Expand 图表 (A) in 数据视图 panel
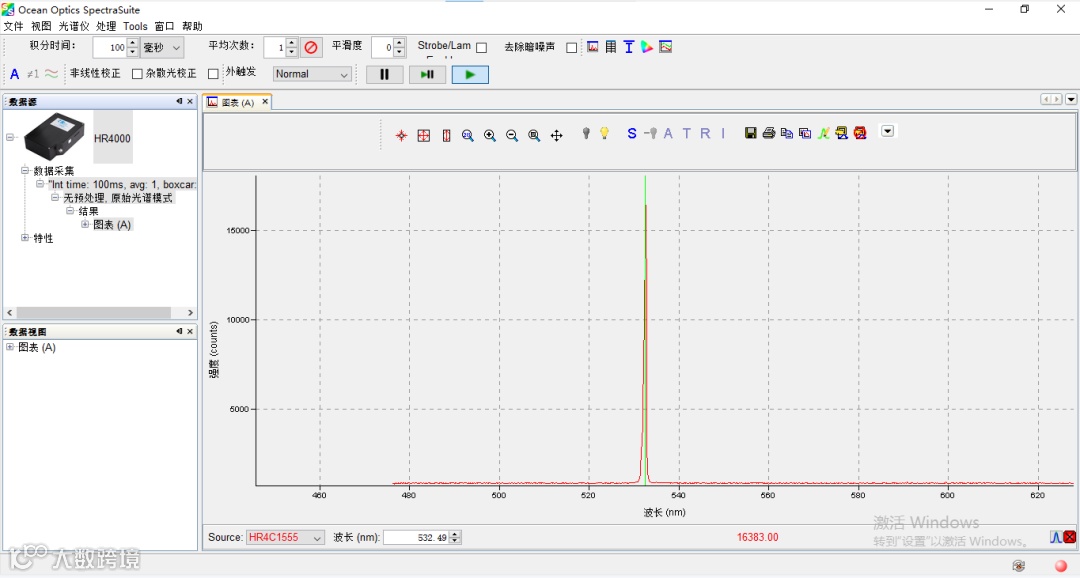 (x=10, y=347)
